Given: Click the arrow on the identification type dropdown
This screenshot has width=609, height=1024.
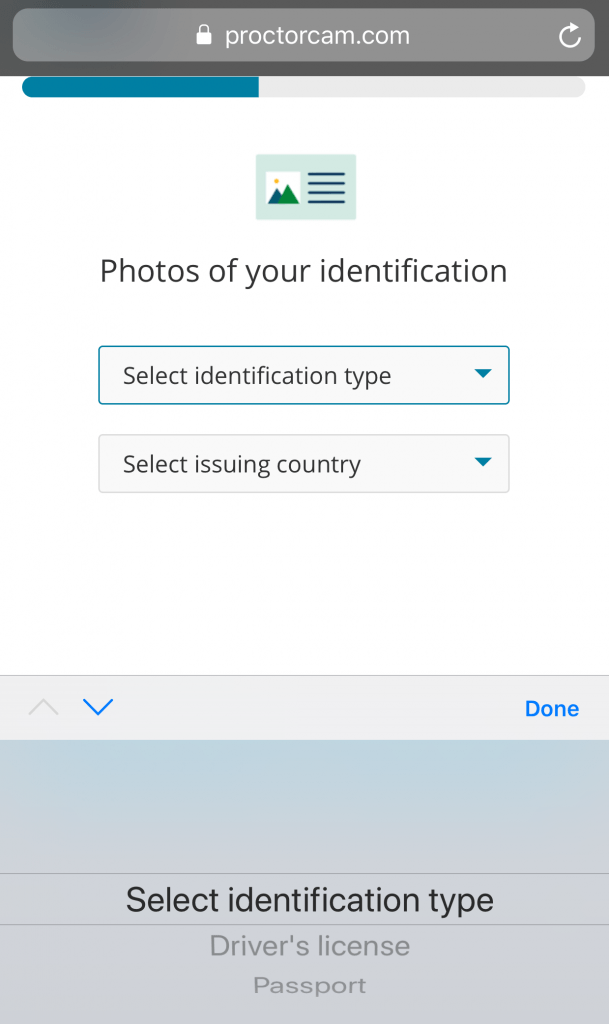Looking at the screenshot, I should click(x=483, y=374).
